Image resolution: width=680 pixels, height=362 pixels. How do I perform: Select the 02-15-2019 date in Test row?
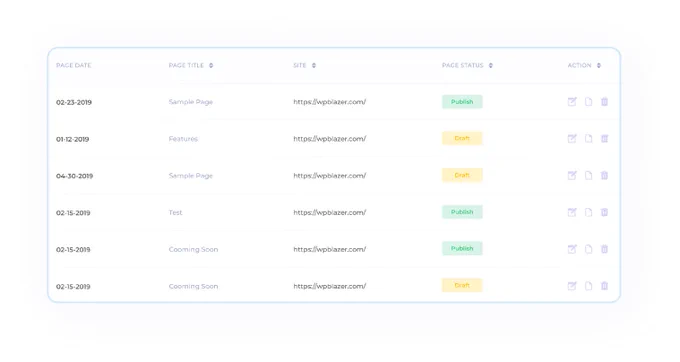(73, 213)
